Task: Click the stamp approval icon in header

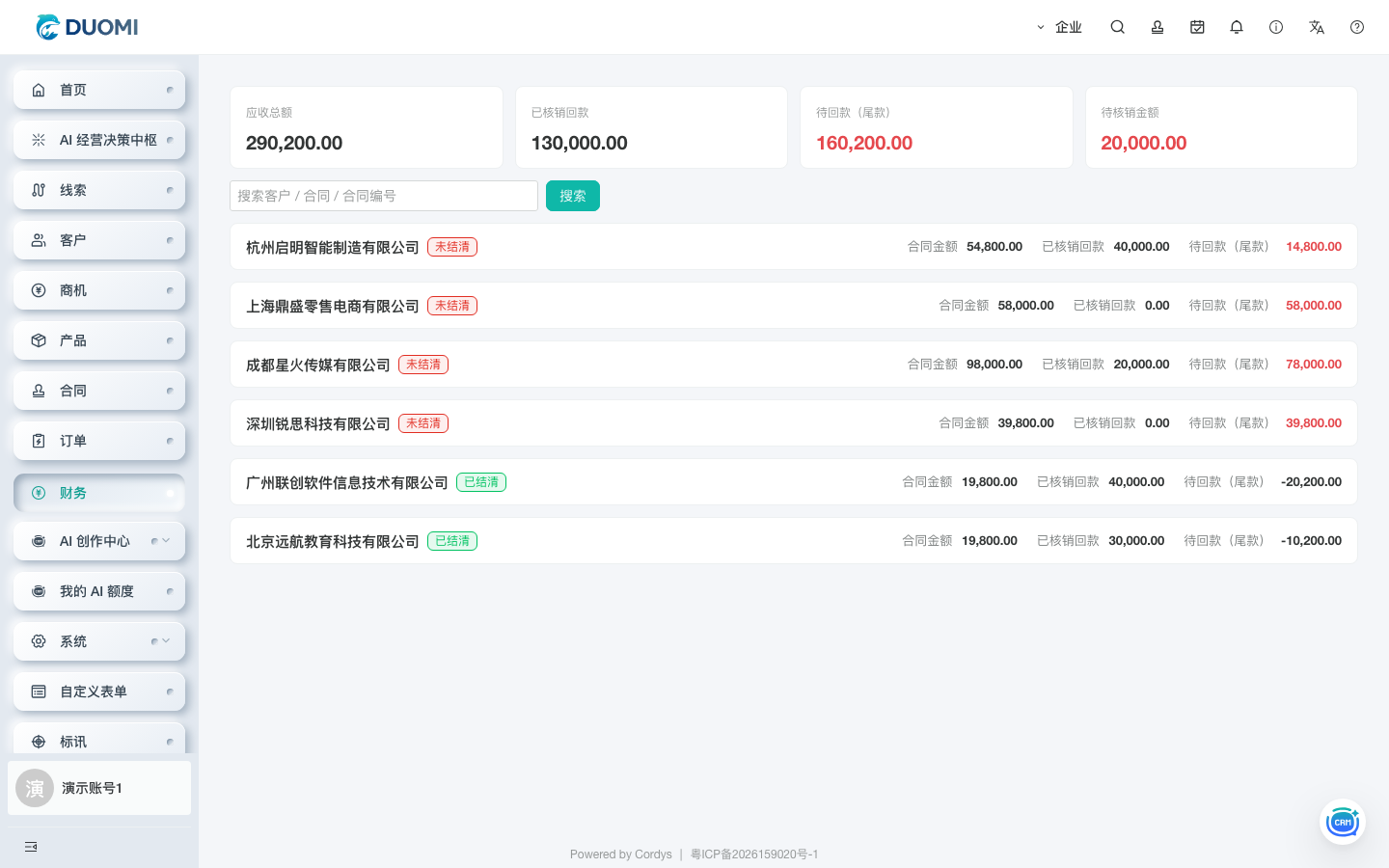Action: (1157, 27)
